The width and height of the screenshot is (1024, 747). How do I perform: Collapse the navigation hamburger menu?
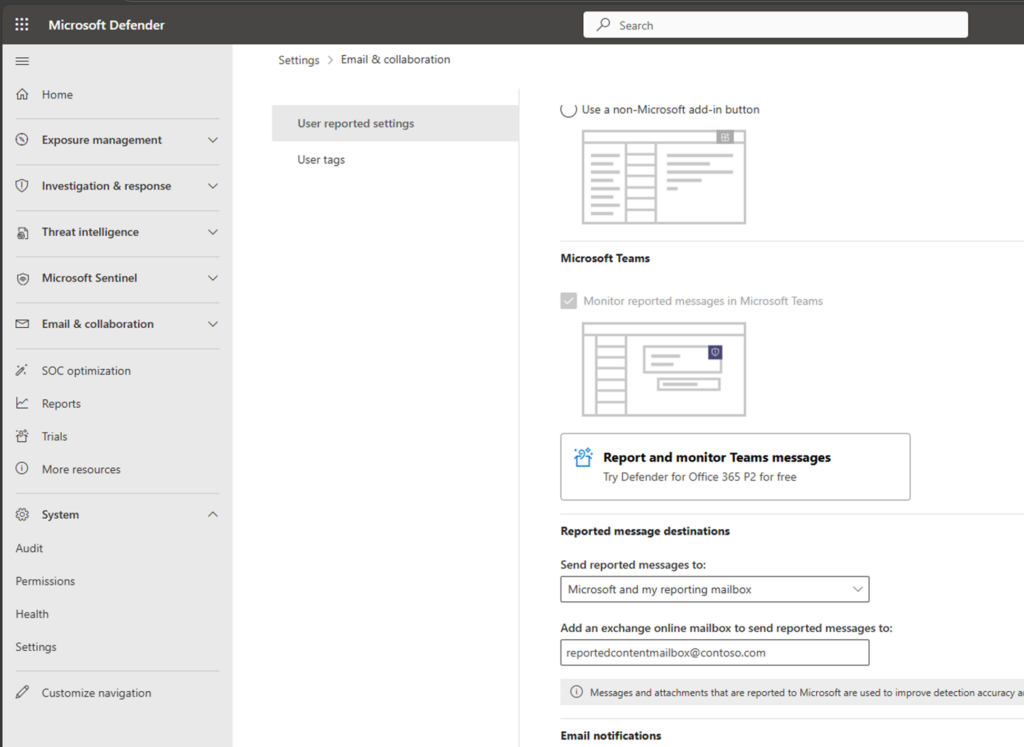tap(22, 61)
